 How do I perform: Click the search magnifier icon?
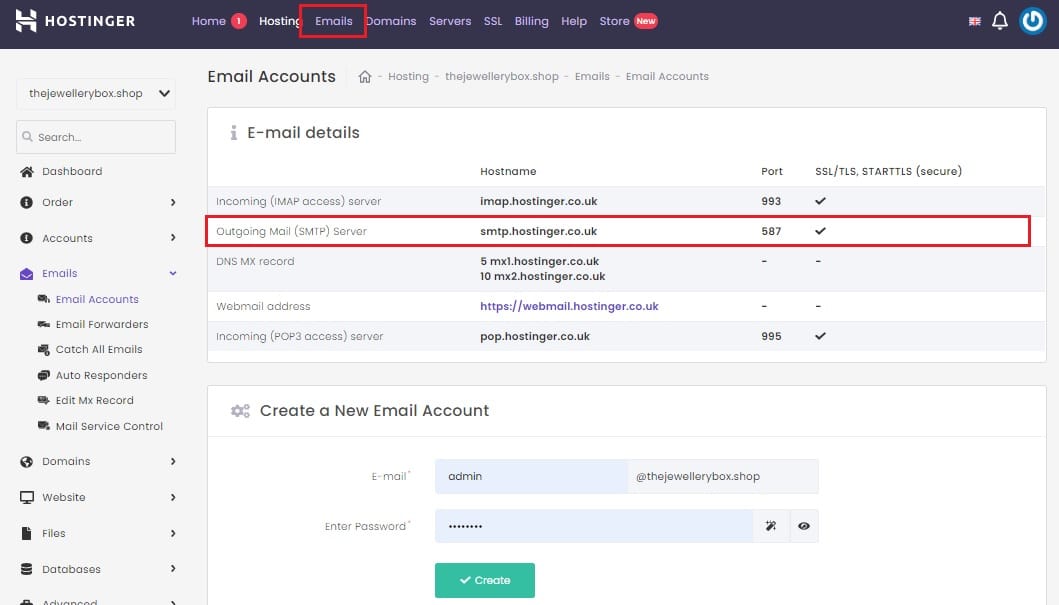pos(28,136)
